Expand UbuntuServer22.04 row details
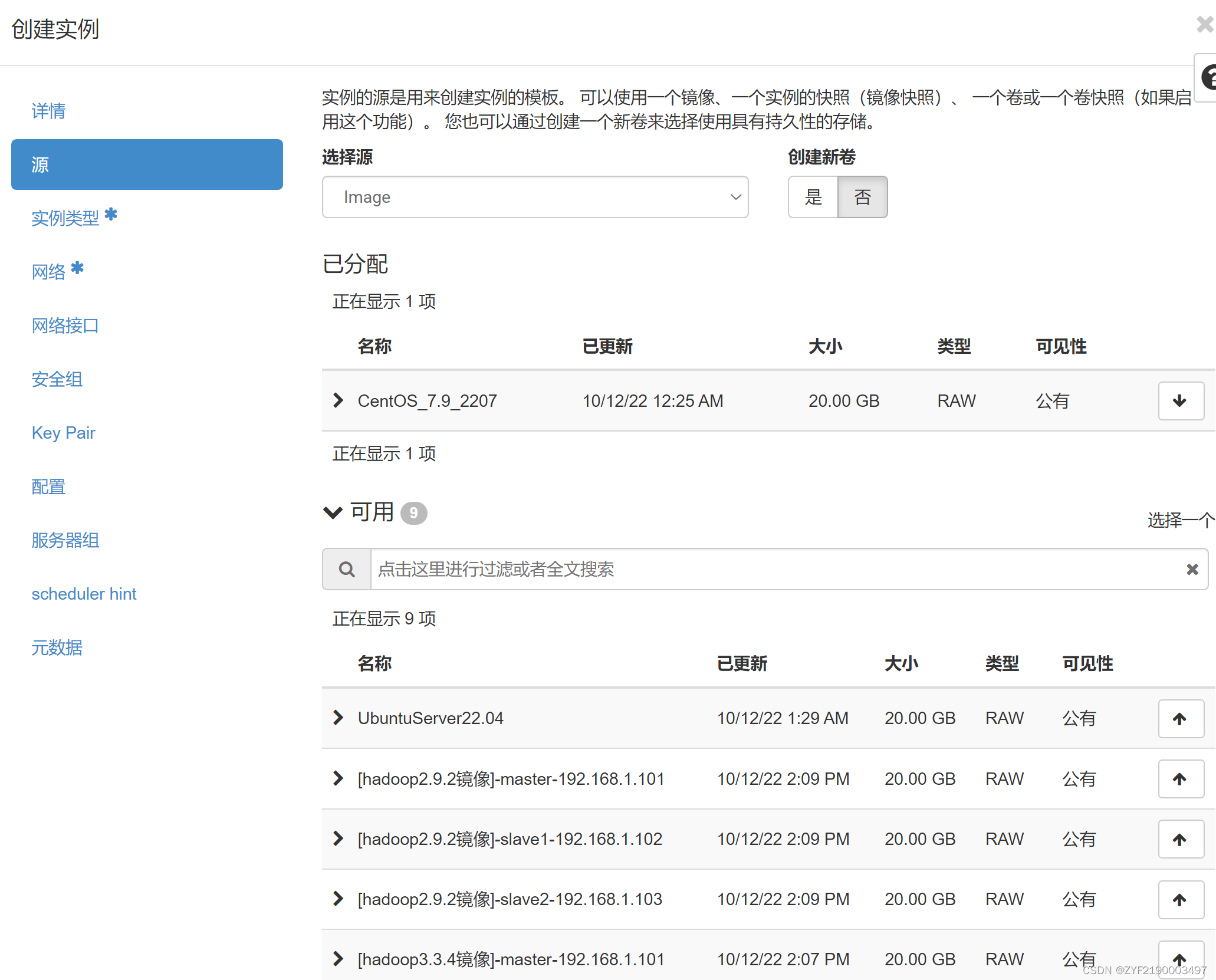1216x980 pixels. tap(338, 718)
